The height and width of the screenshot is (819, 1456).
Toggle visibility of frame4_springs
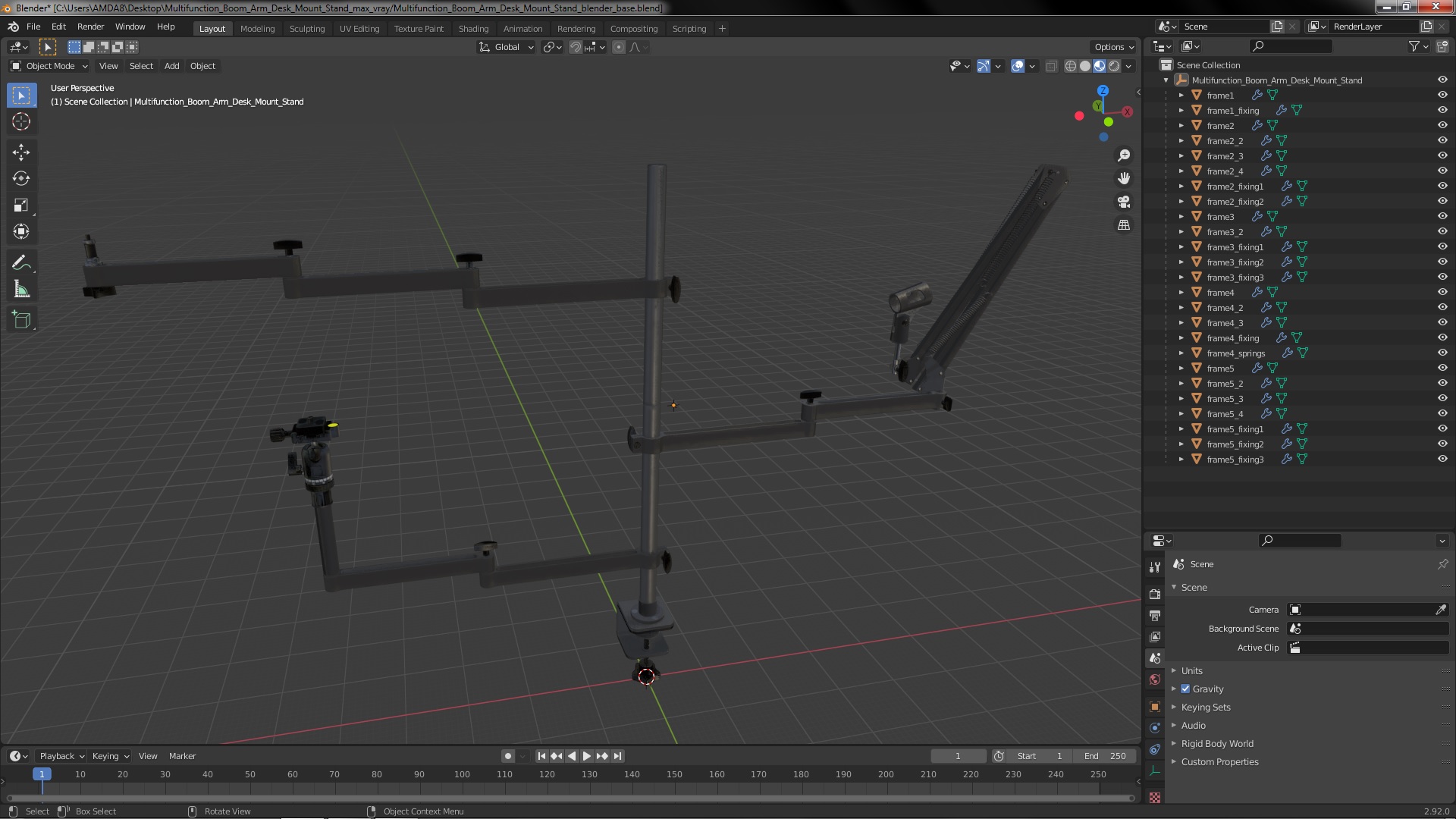tap(1442, 353)
